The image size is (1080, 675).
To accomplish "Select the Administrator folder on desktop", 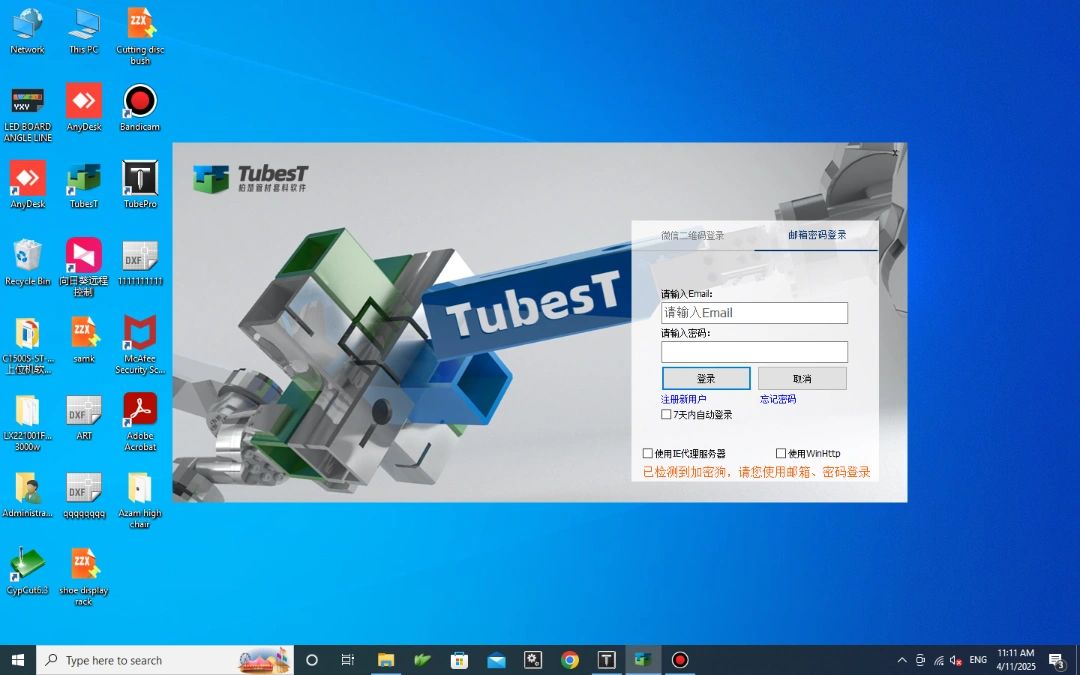I will tap(28, 495).
